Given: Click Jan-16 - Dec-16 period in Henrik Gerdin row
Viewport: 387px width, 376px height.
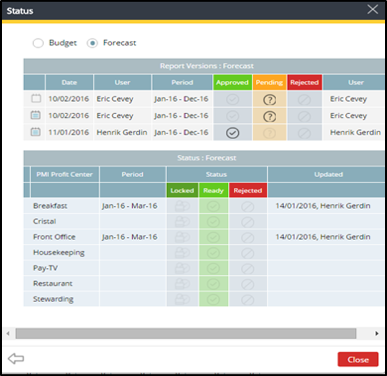Looking at the screenshot, I should tap(181, 132).
